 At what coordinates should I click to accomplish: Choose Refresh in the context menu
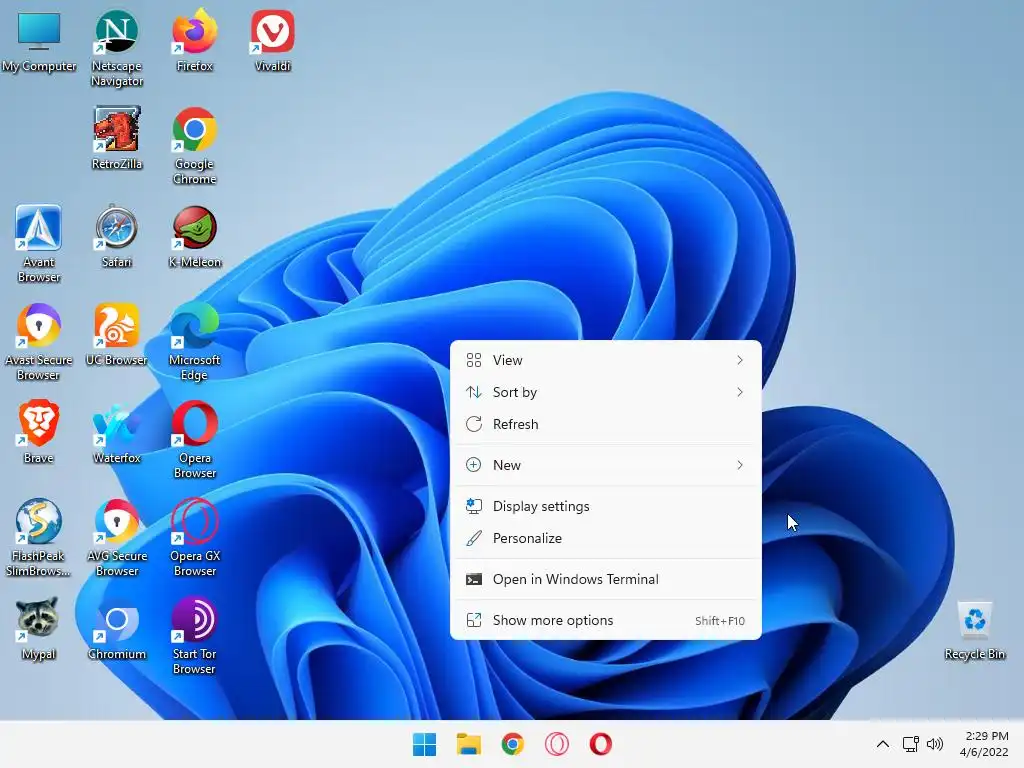pos(605,424)
